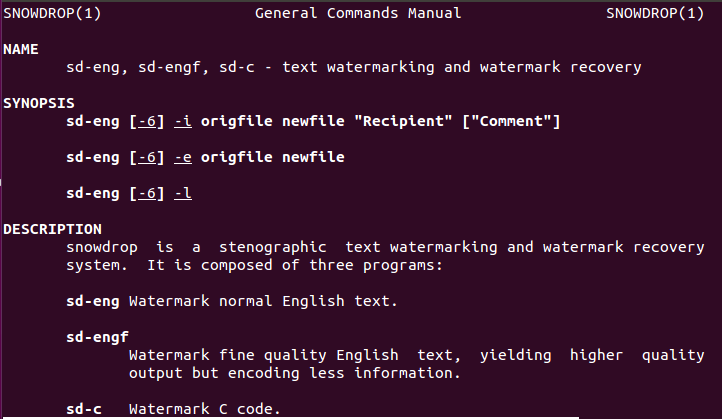Click the SNOWDROP(1) header at top right

(x=655, y=13)
